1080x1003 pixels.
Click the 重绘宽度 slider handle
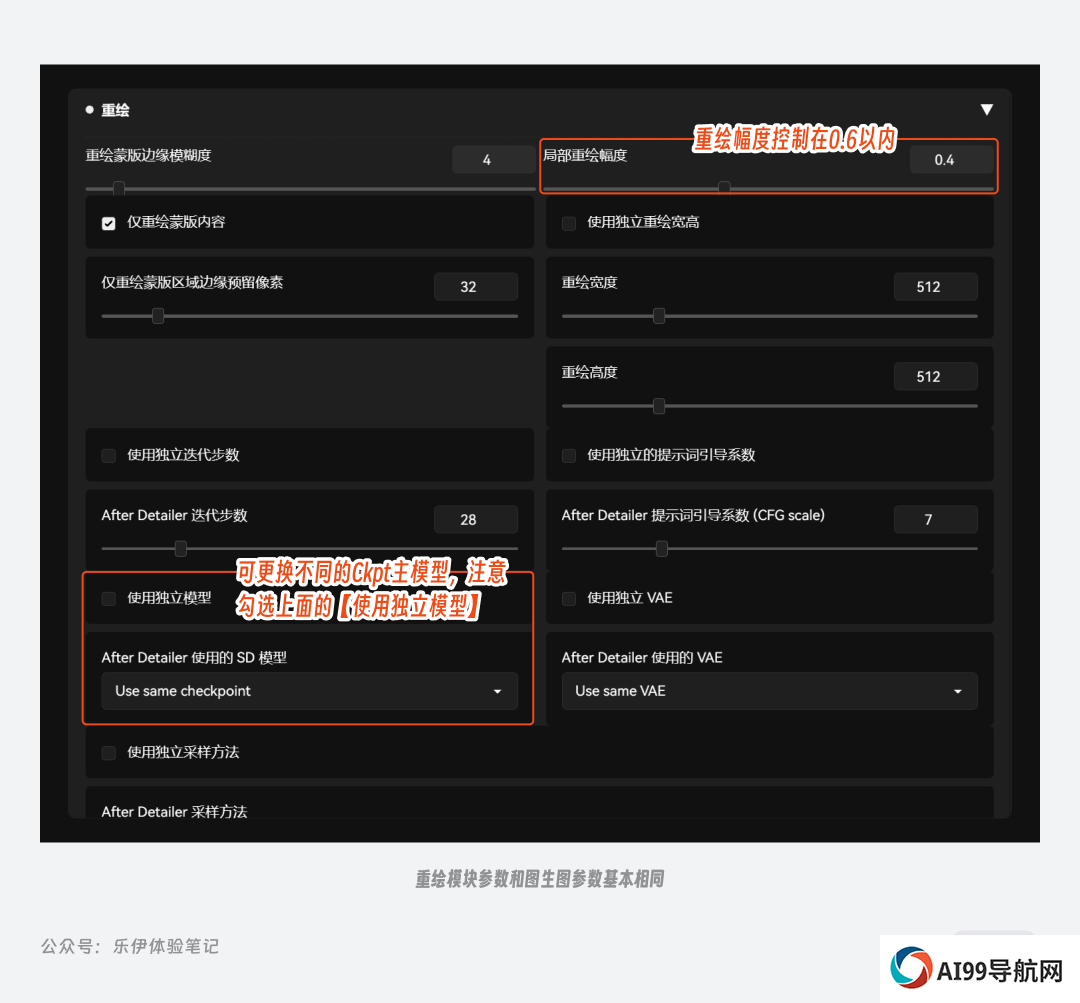click(x=659, y=316)
